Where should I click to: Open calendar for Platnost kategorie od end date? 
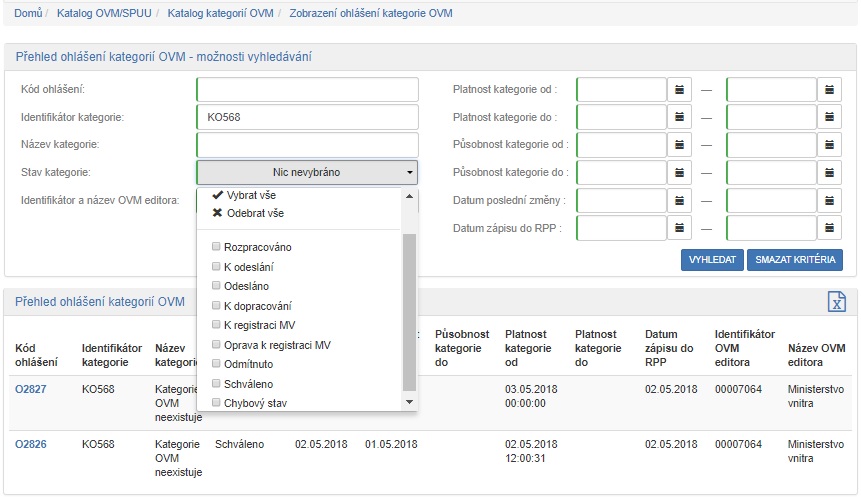[x=830, y=90]
